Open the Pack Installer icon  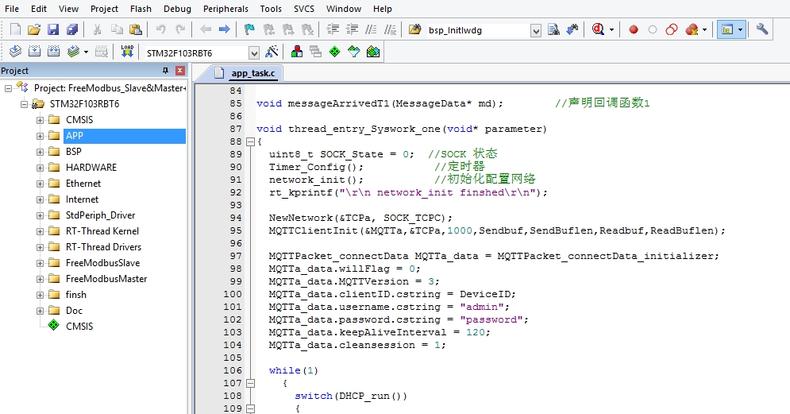coord(373,51)
